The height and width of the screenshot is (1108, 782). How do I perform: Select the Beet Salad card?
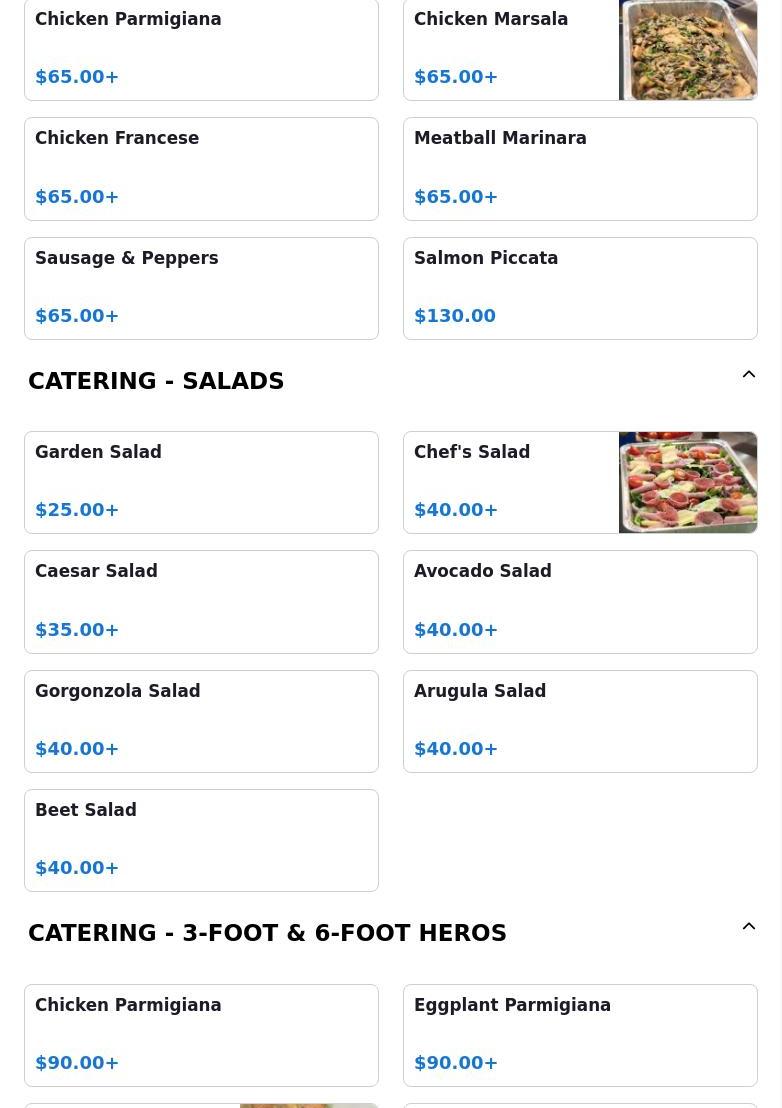(x=201, y=840)
